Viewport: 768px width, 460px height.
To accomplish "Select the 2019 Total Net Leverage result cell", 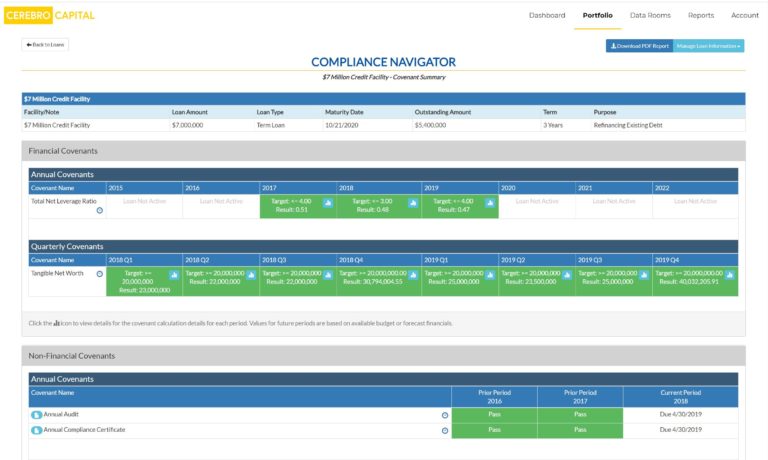I will [460, 206].
